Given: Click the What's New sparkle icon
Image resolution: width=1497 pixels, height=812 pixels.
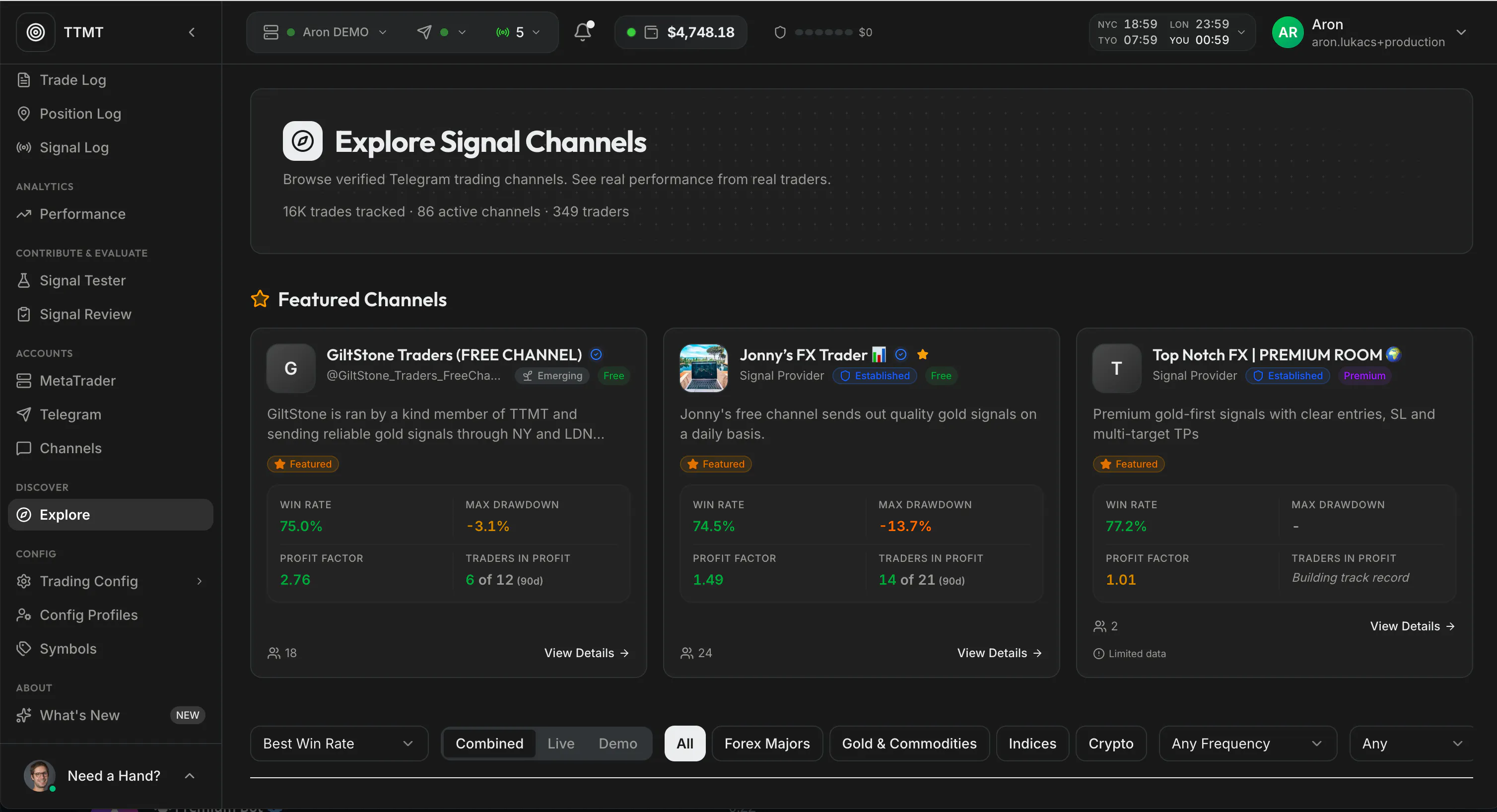Looking at the screenshot, I should pyautogui.click(x=24, y=715).
